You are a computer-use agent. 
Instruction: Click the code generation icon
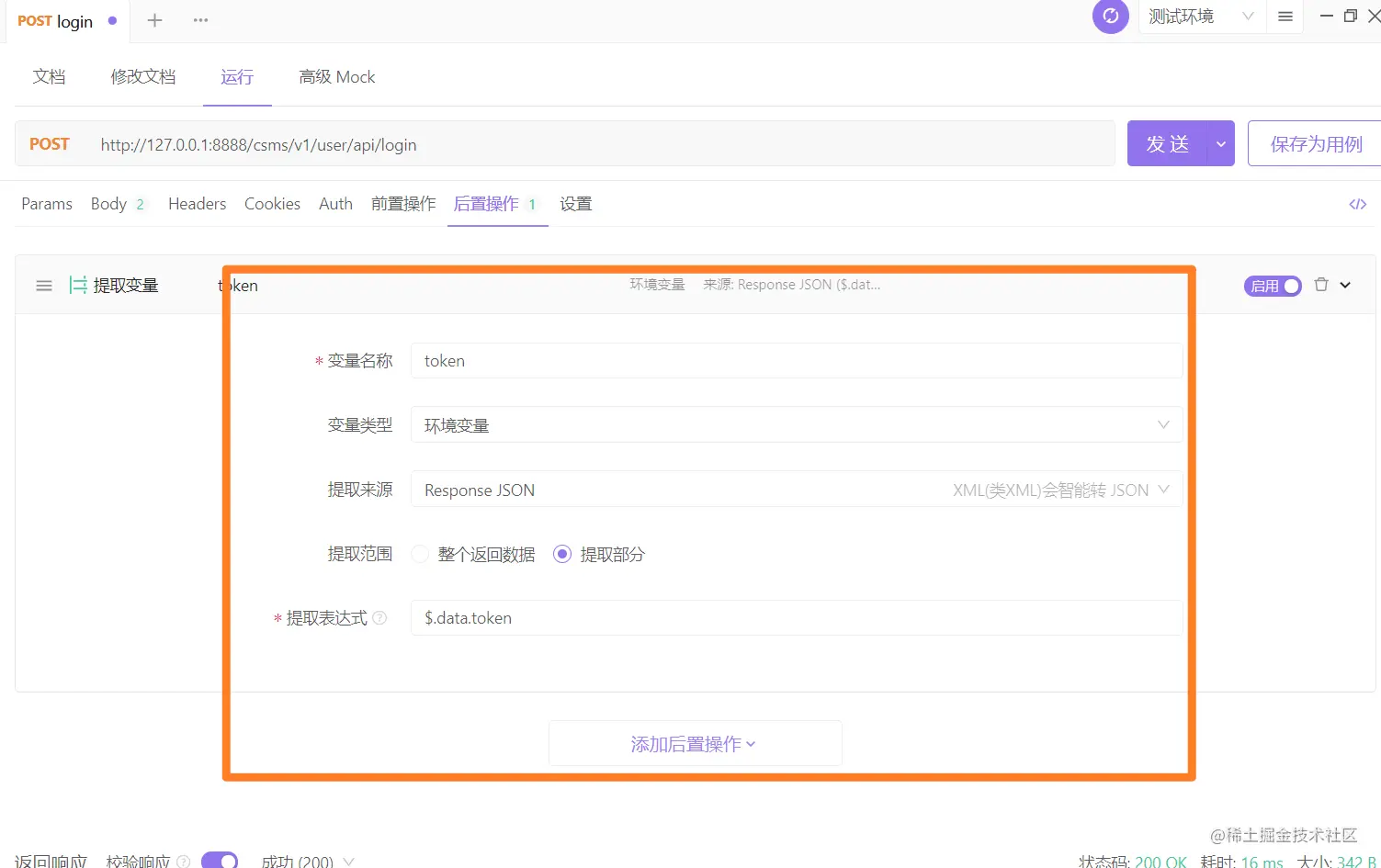tap(1357, 204)
